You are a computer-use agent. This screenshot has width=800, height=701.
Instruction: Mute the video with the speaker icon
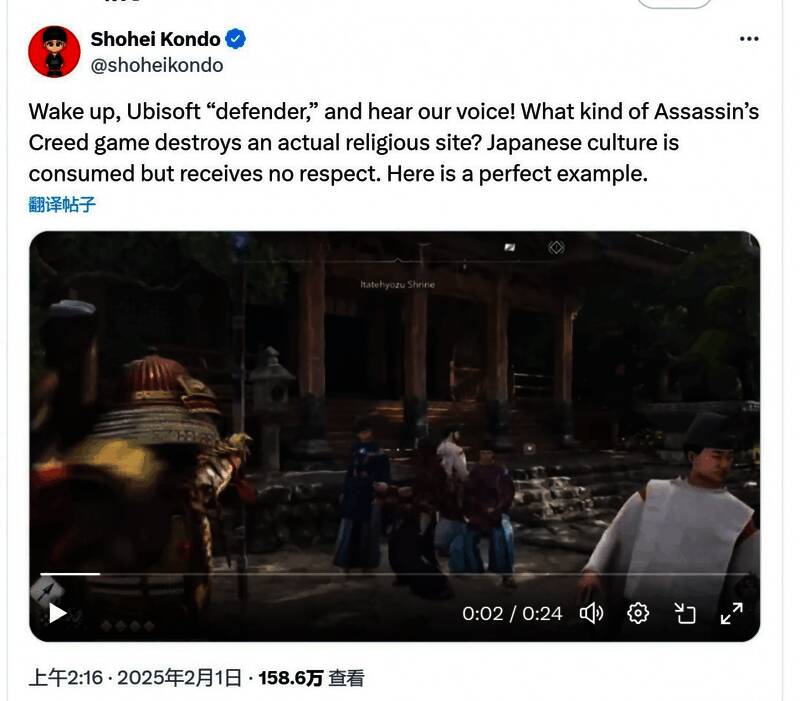(x=591, y=613)
